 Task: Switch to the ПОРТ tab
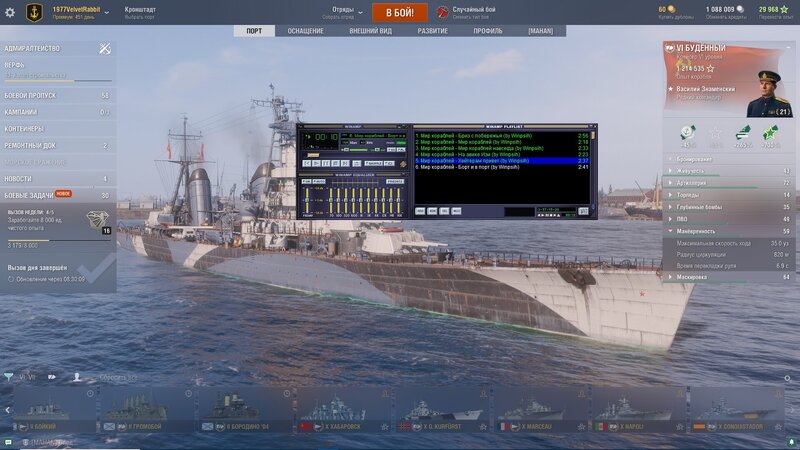pyautogui.click(x=254, y=31)
